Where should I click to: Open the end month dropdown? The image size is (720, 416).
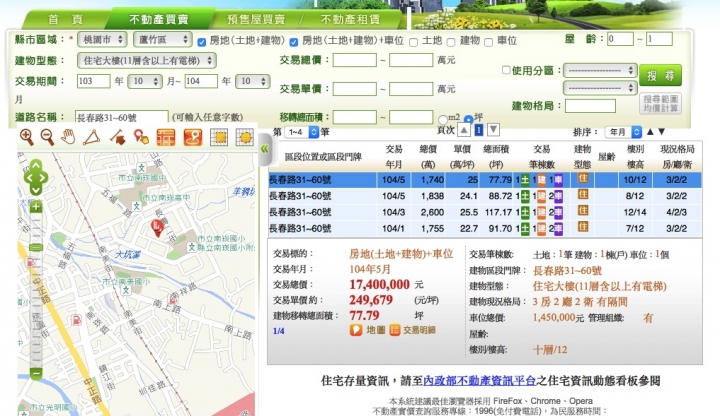click(252, 81)
